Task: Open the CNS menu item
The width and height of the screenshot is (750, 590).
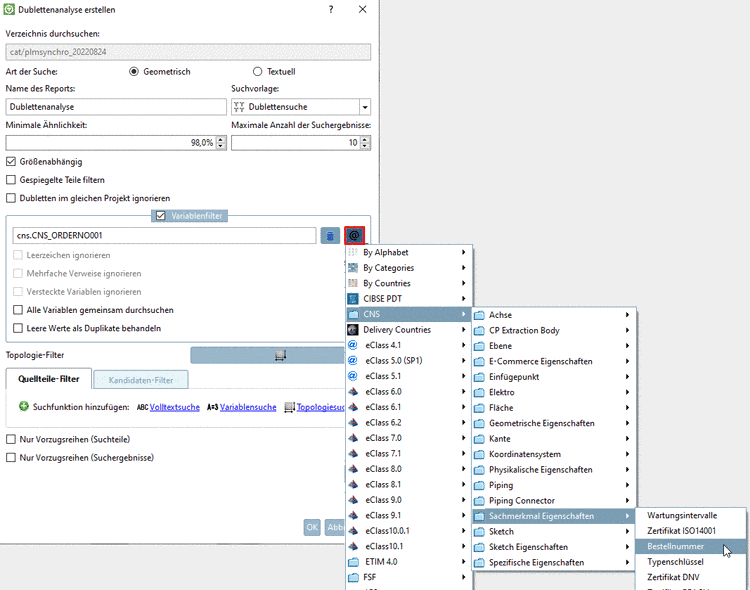Action: (x=408, y=314)
